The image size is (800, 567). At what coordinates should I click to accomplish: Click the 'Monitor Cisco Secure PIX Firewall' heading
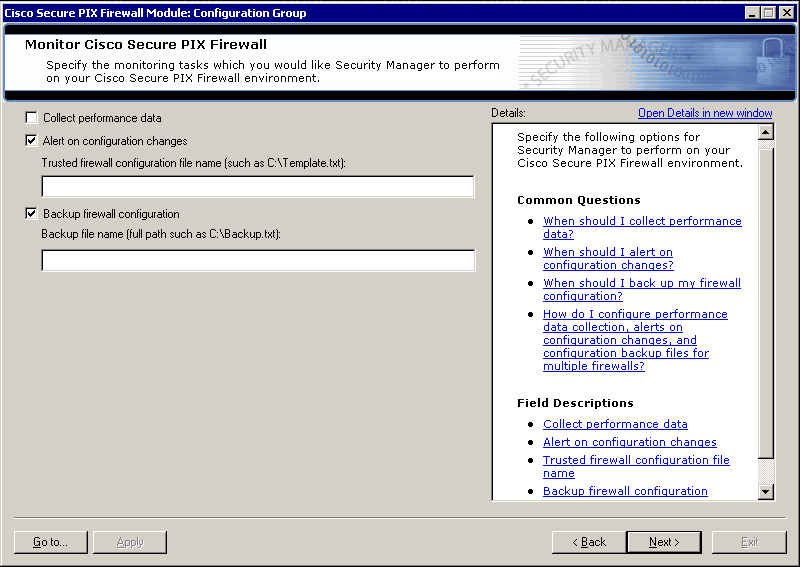coord(146,44)
